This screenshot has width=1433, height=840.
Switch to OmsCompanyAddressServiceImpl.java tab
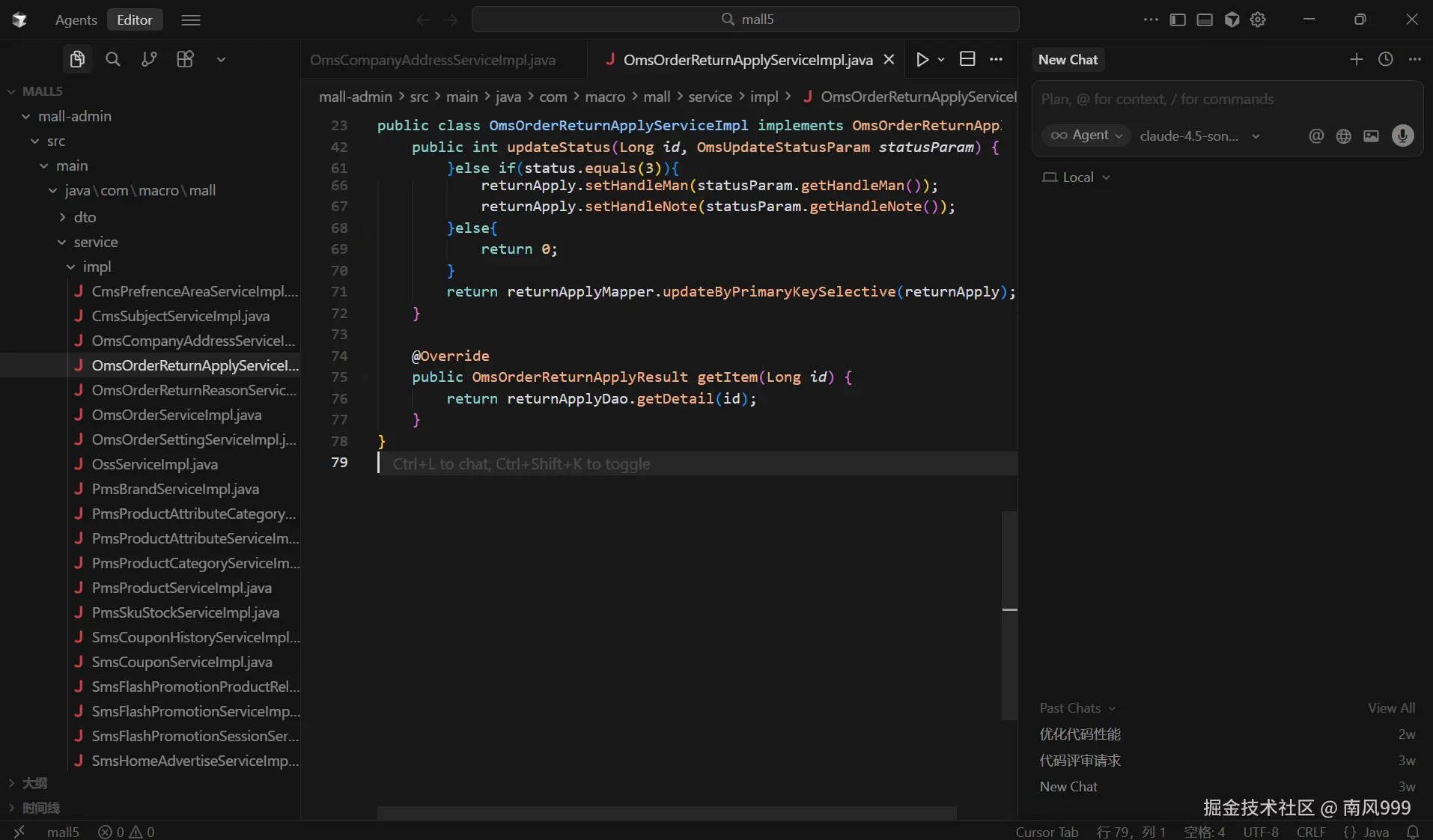point(433,60)
